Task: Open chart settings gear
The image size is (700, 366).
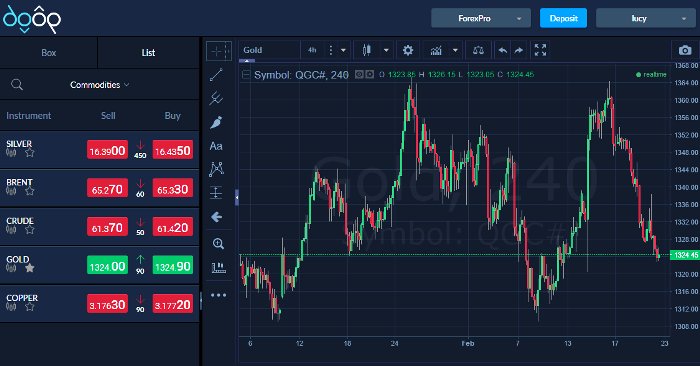Action: 408,50
